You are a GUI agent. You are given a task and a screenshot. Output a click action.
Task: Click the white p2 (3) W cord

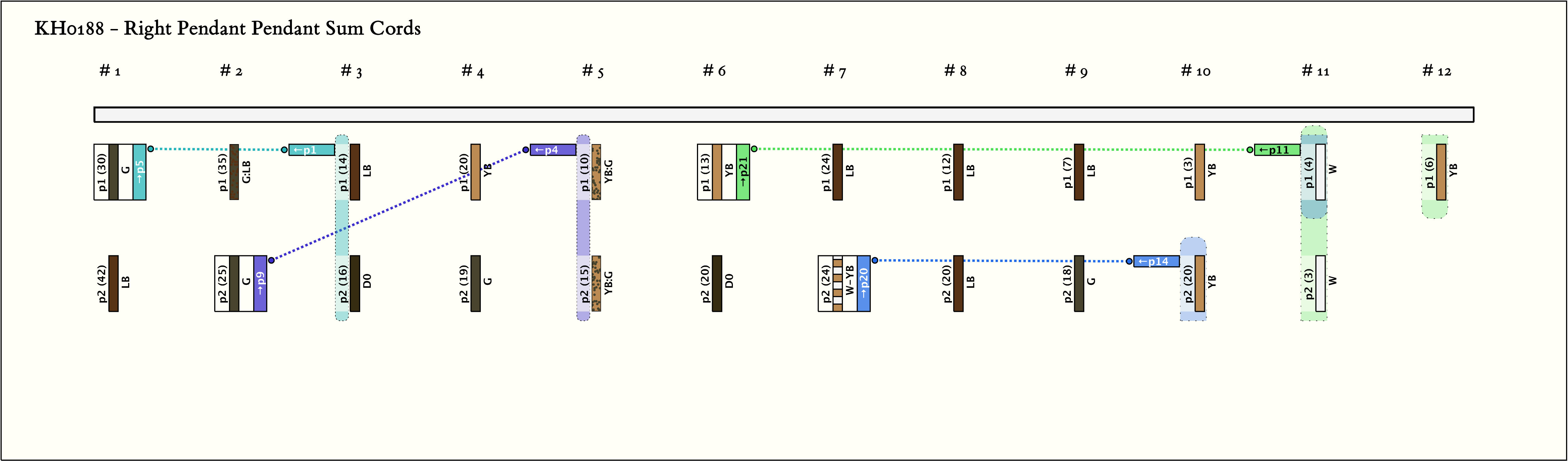click(x=1320, y=283)
